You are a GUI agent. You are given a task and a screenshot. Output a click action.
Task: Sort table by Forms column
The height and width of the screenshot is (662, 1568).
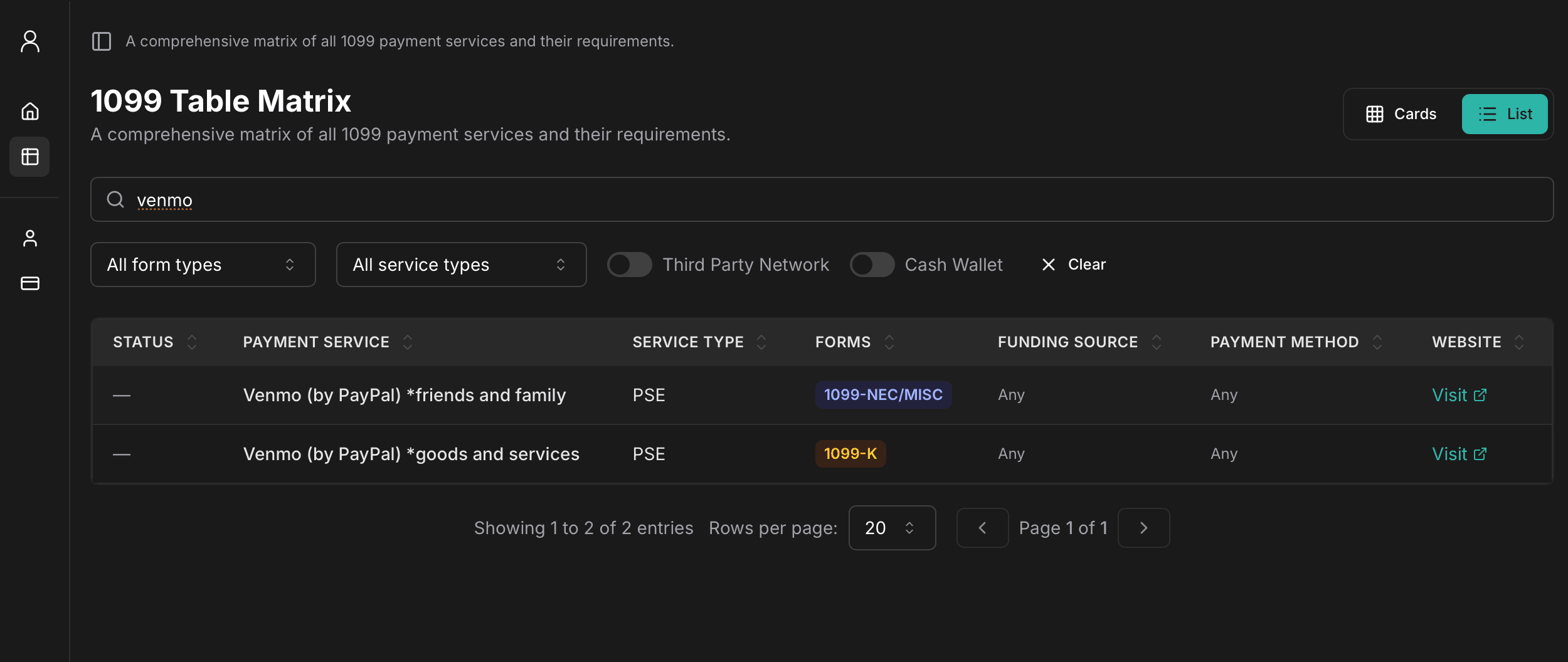tap(889, 342)
